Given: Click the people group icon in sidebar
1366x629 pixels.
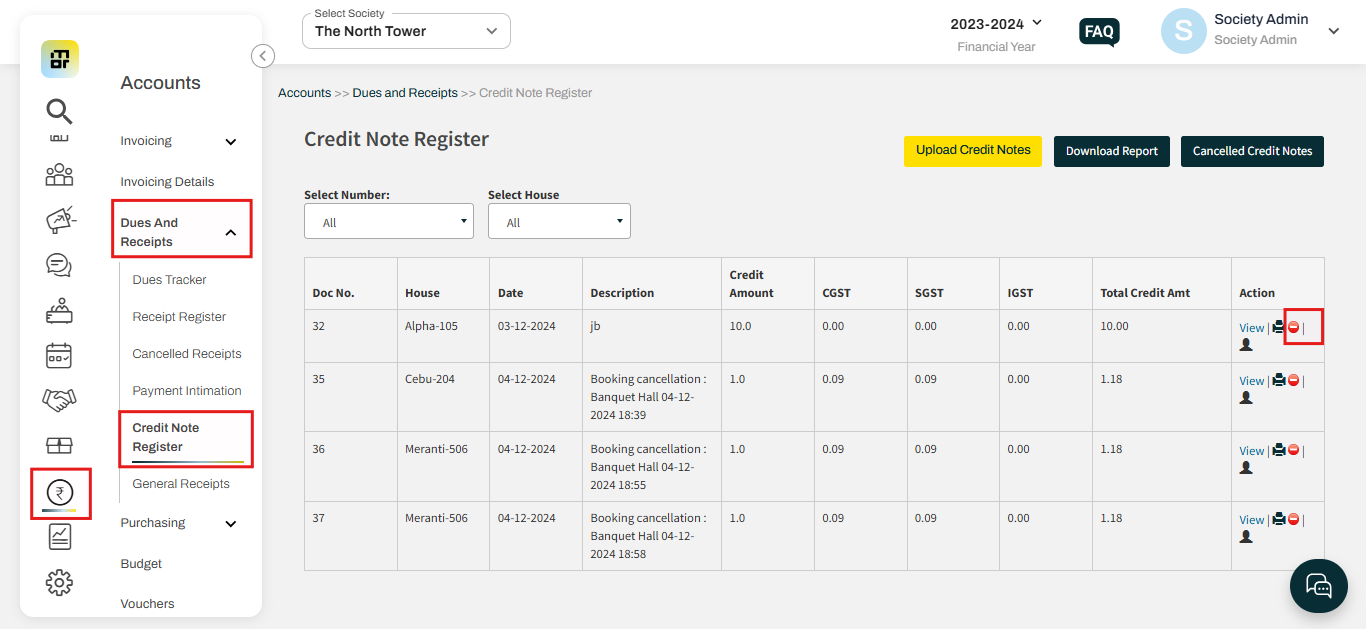Looking at the screenshot, I should click(59, 175).
